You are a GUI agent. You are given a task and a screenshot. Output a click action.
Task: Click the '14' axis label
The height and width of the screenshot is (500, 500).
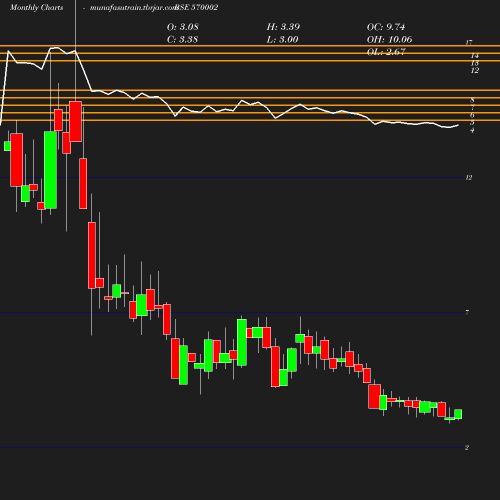coord(475,56)
